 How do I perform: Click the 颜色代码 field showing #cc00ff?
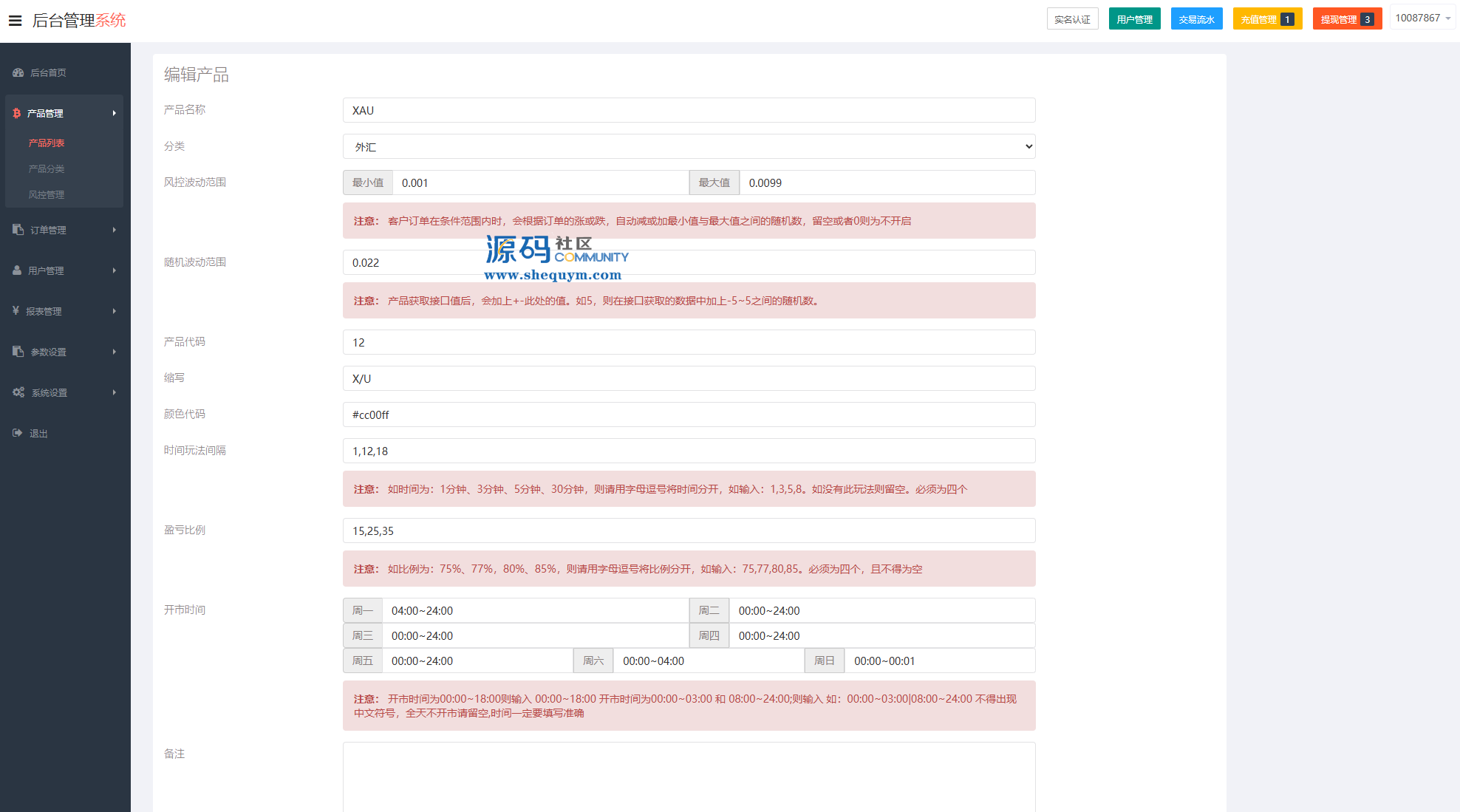point(689,414)
